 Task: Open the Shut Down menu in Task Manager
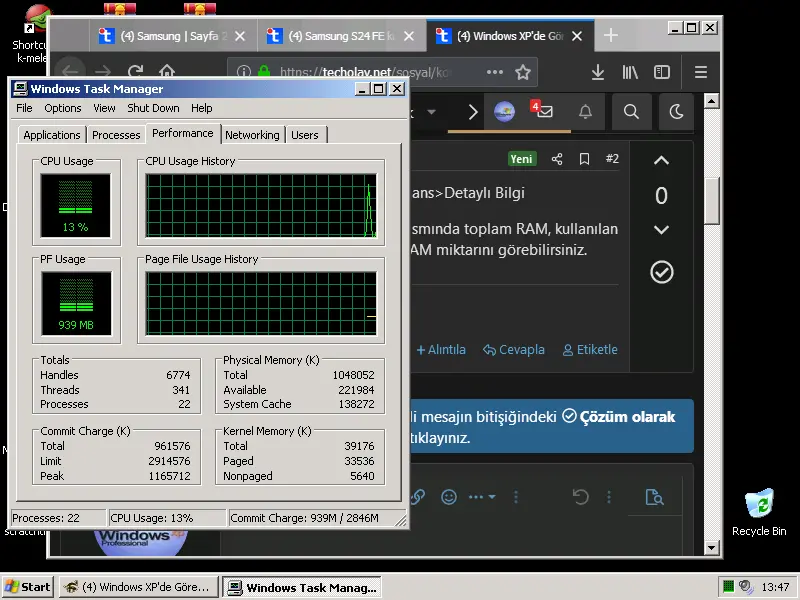tap(153, 108)
